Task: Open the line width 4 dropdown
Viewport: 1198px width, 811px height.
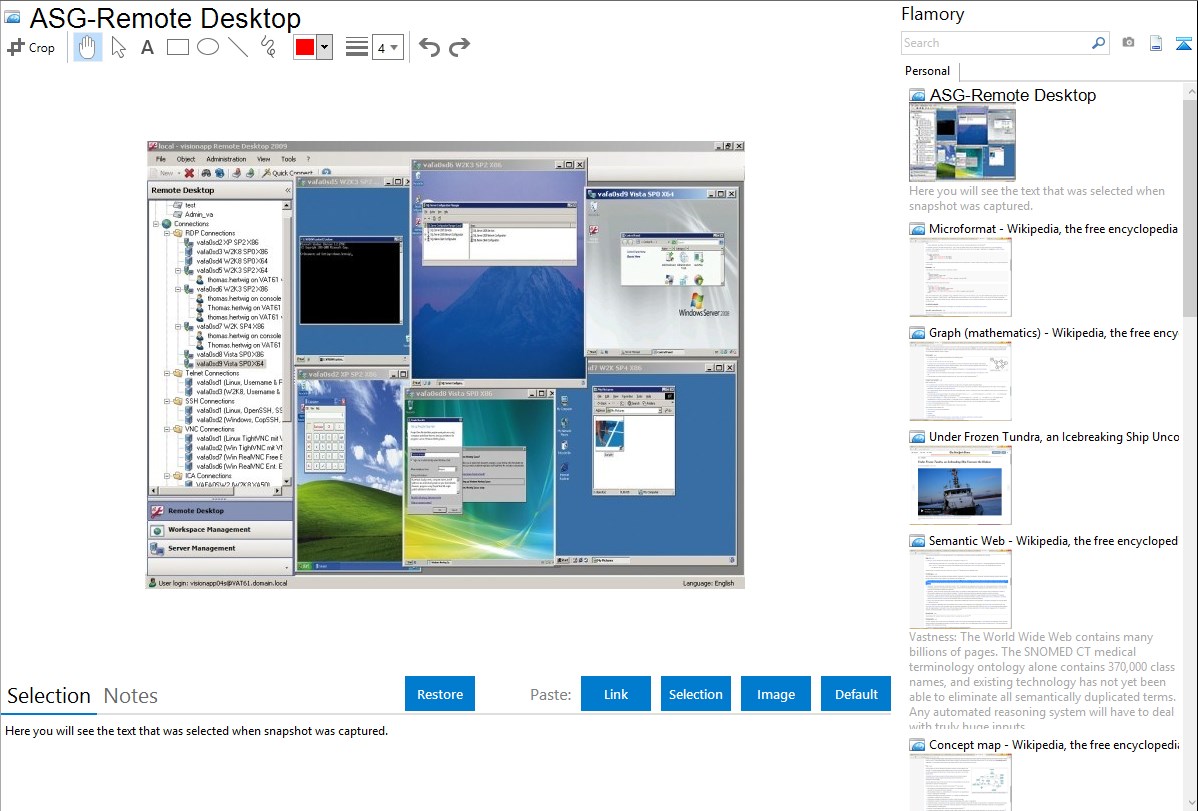Action: click(x=387, y=47)
